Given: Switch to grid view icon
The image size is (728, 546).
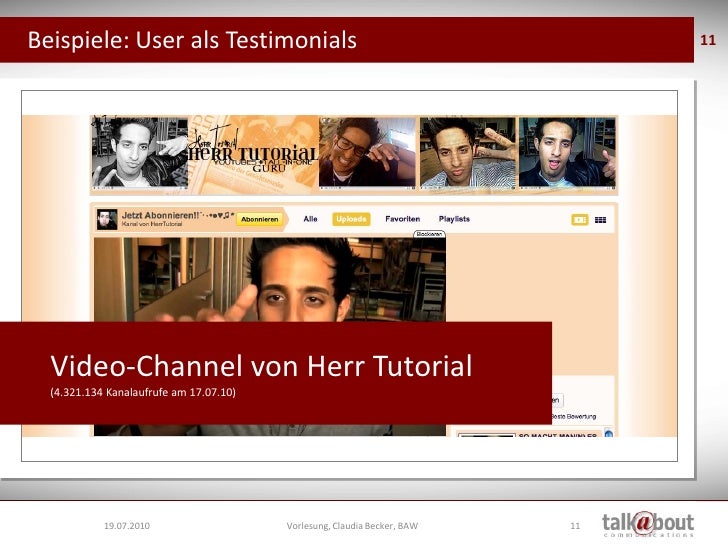Looking at the screenshot, I should click(x=600, y=220).
